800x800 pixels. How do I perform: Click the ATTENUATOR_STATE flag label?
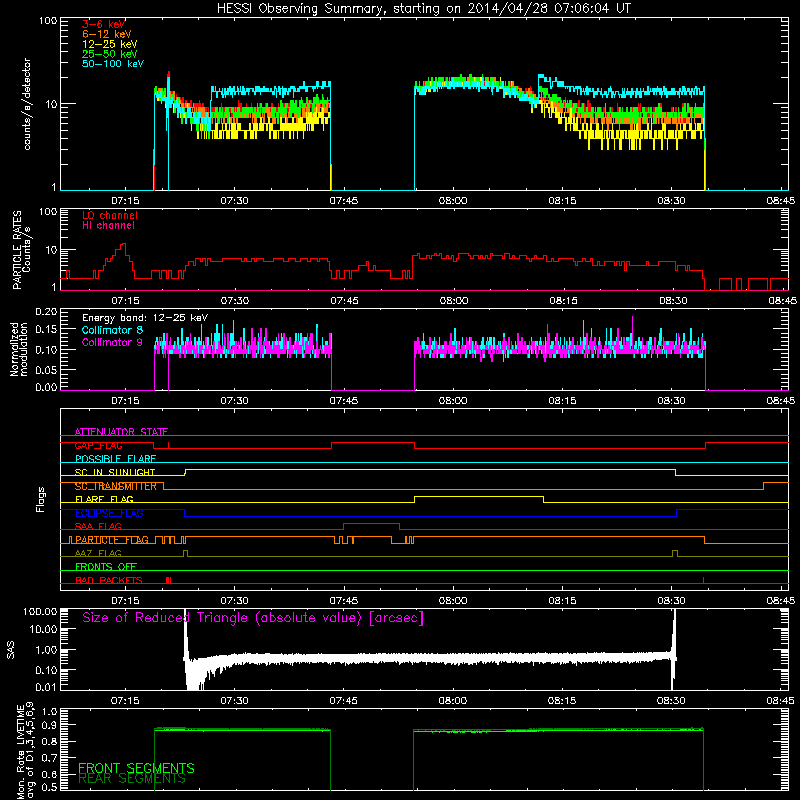(x=121, y=432)
